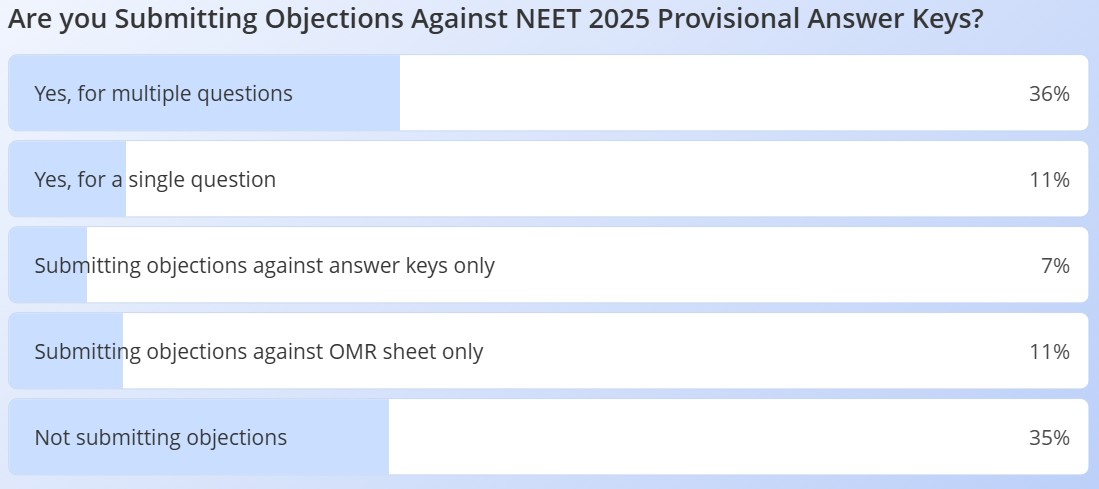The height and width of the screenshot is (489, 1099).
Task: Click the white unfilled area of the OMR sheet bar
Action: tap(750, 352)
